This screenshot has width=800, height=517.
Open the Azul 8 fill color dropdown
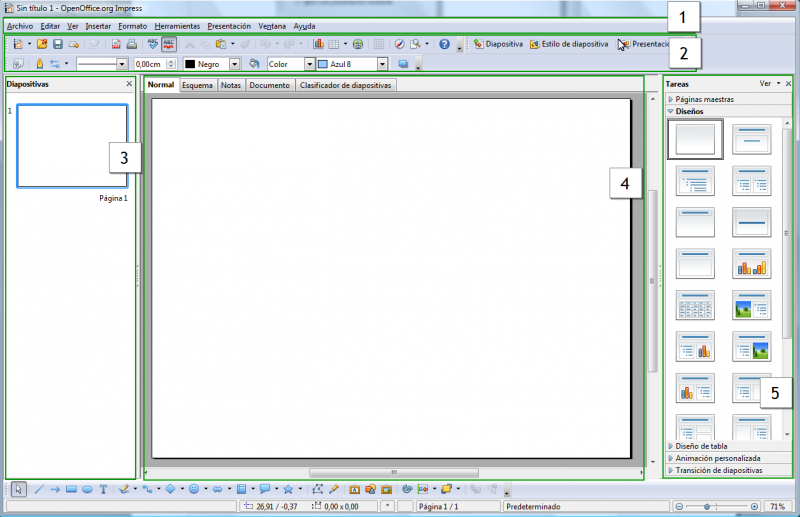382,64
